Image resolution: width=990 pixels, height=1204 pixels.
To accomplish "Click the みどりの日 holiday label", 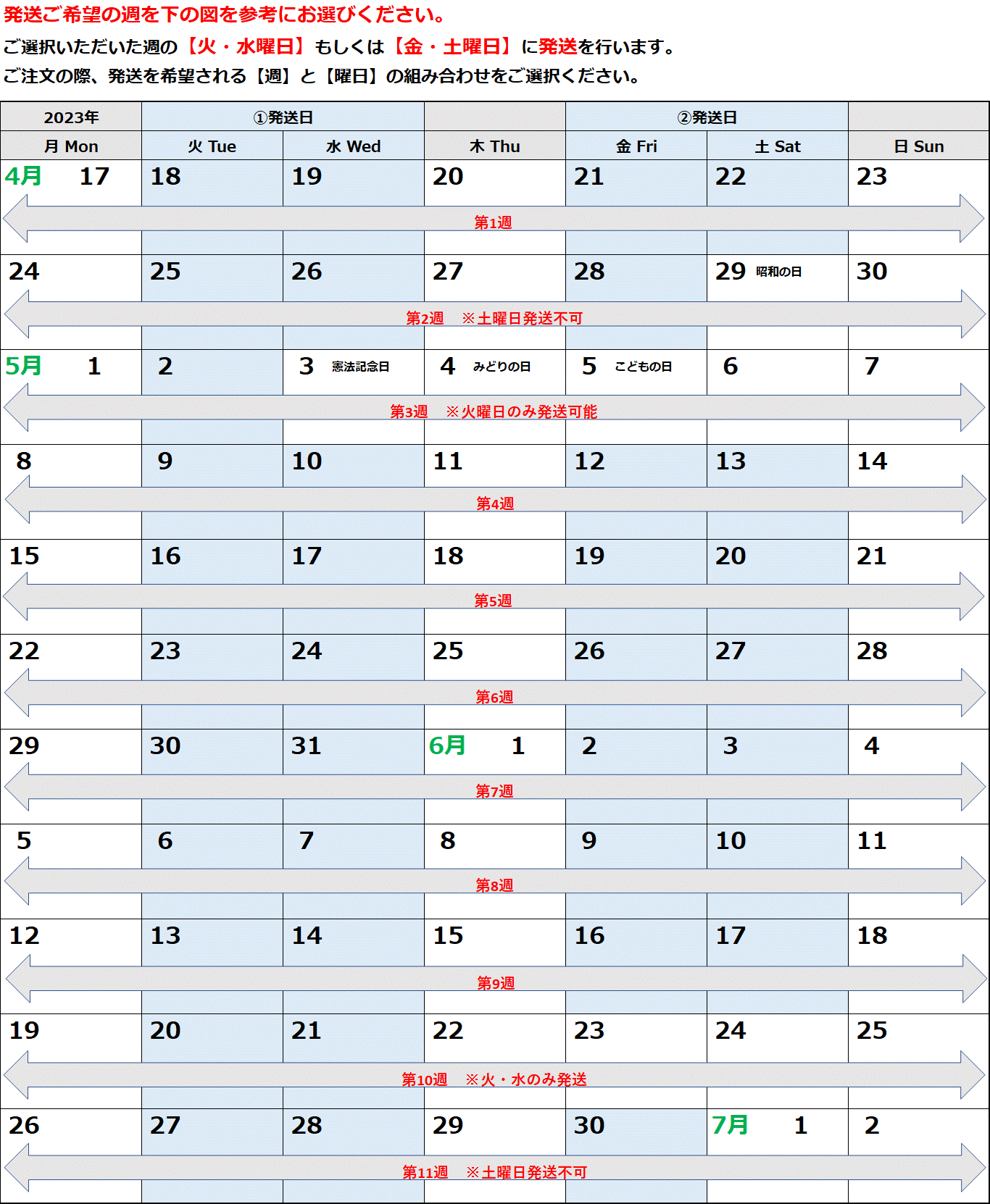I will [502, 367].
